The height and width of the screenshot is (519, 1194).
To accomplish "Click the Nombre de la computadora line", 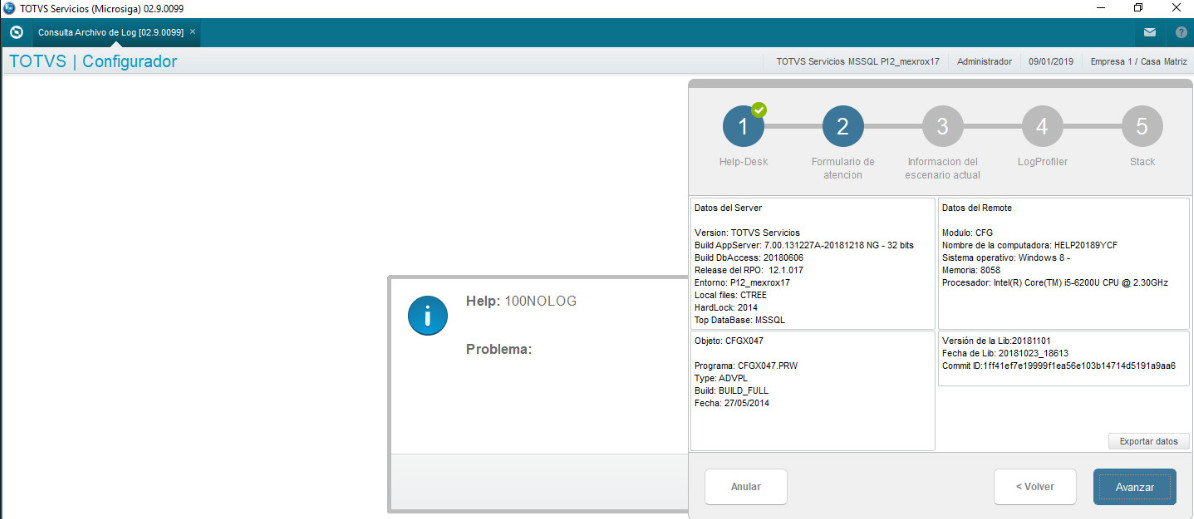I will (x=1030, y=245).
